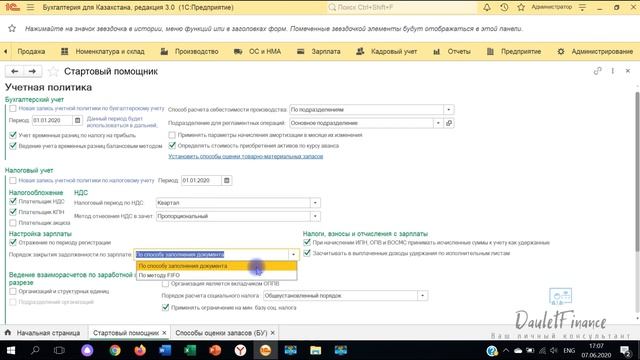Screen dimensions: 640x360
Task: Open calendar for the accounting Период date
Action: pyautogui.click(x=78, y=120)
